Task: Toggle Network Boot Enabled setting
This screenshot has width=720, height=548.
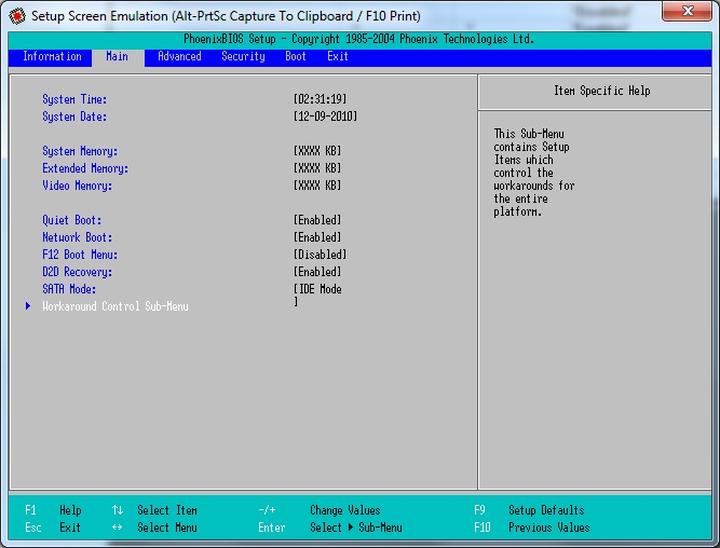Action: 317,238
